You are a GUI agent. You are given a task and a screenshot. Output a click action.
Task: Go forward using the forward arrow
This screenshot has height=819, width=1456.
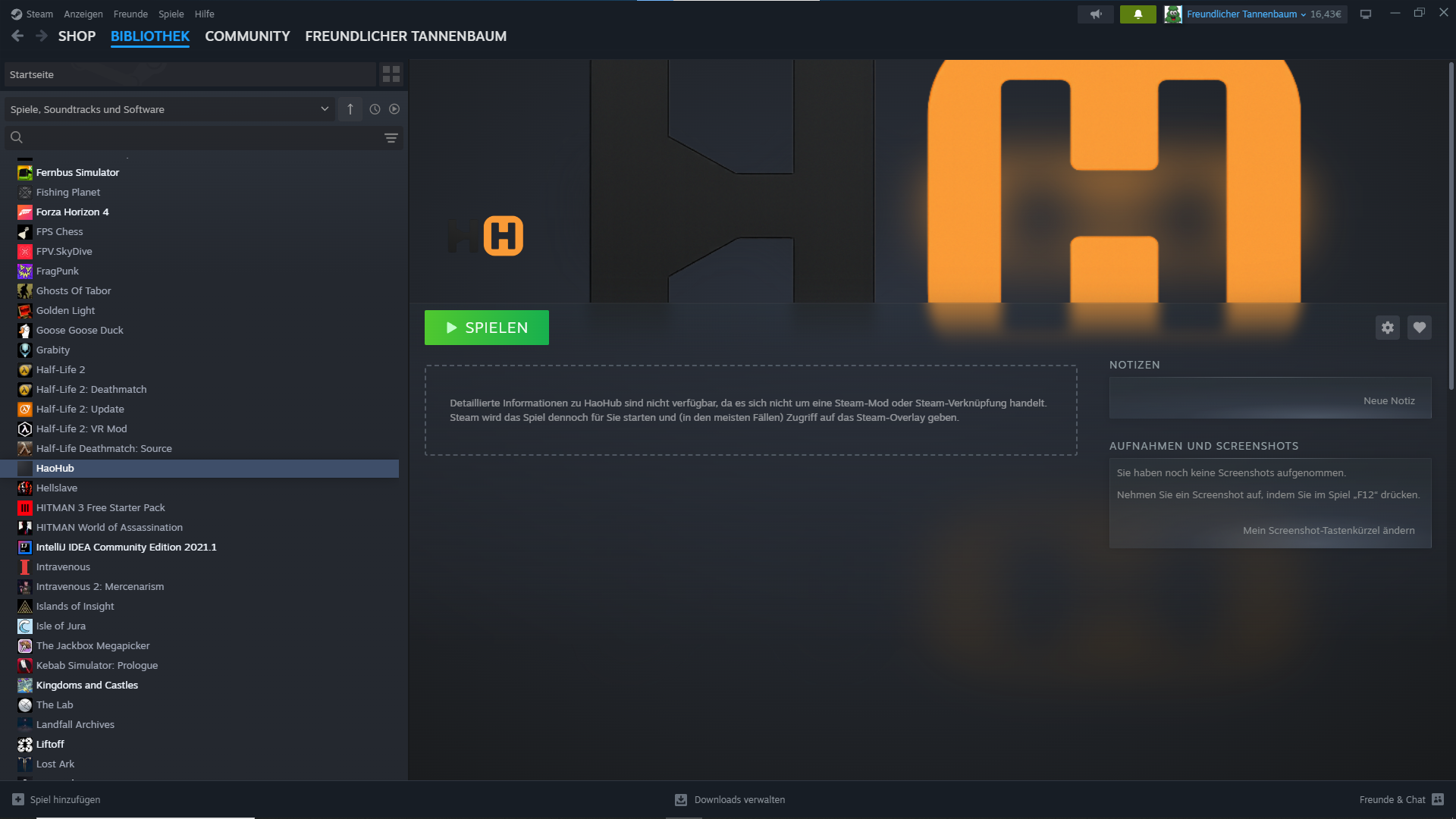coord(42,36)
